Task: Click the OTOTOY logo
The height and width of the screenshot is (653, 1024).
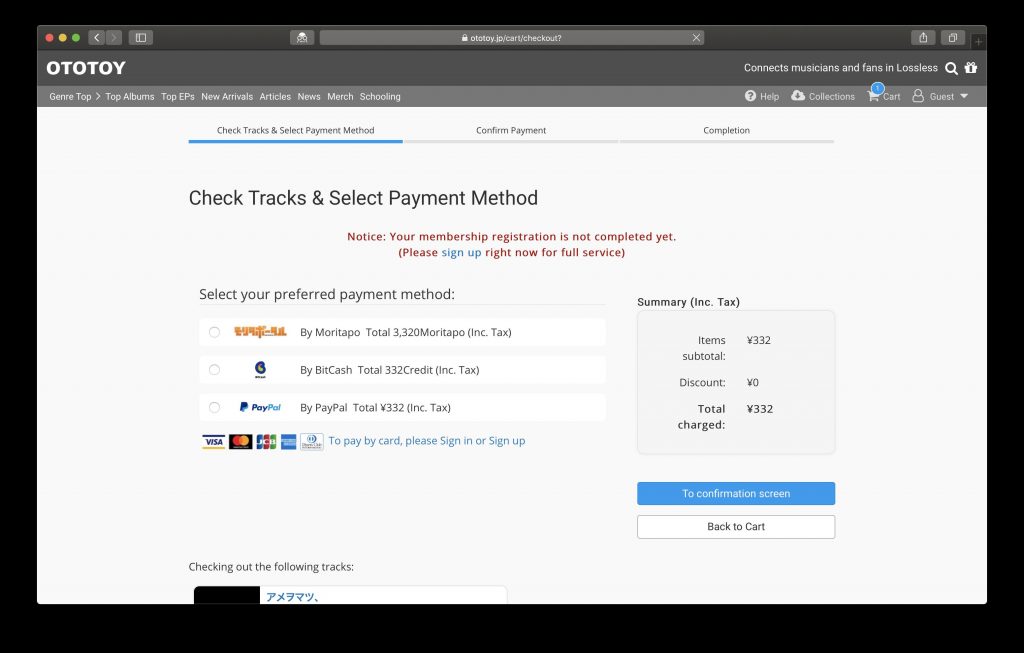Action: [86, 68]
